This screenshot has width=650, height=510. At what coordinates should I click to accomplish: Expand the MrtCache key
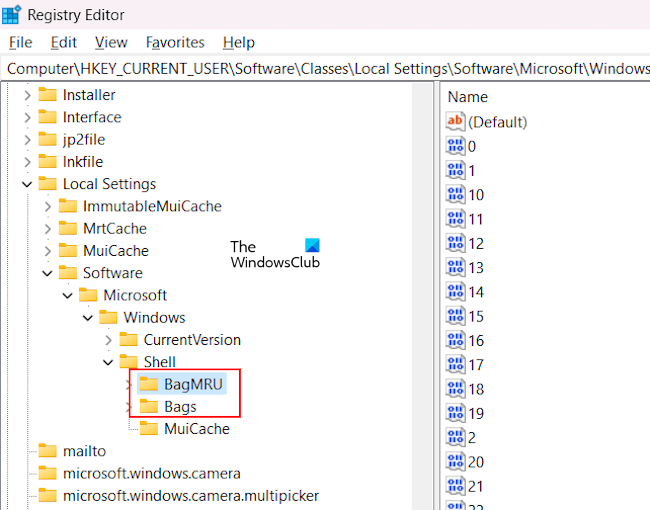pos(48,229)
